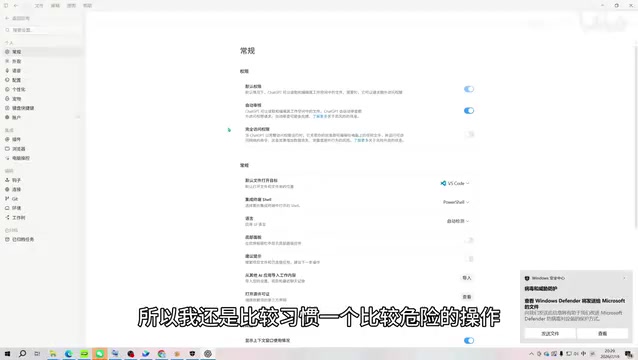This screenshot has height=360, width=638.
Task: Open the 连接 coding section
Action: tap(16, 189)
